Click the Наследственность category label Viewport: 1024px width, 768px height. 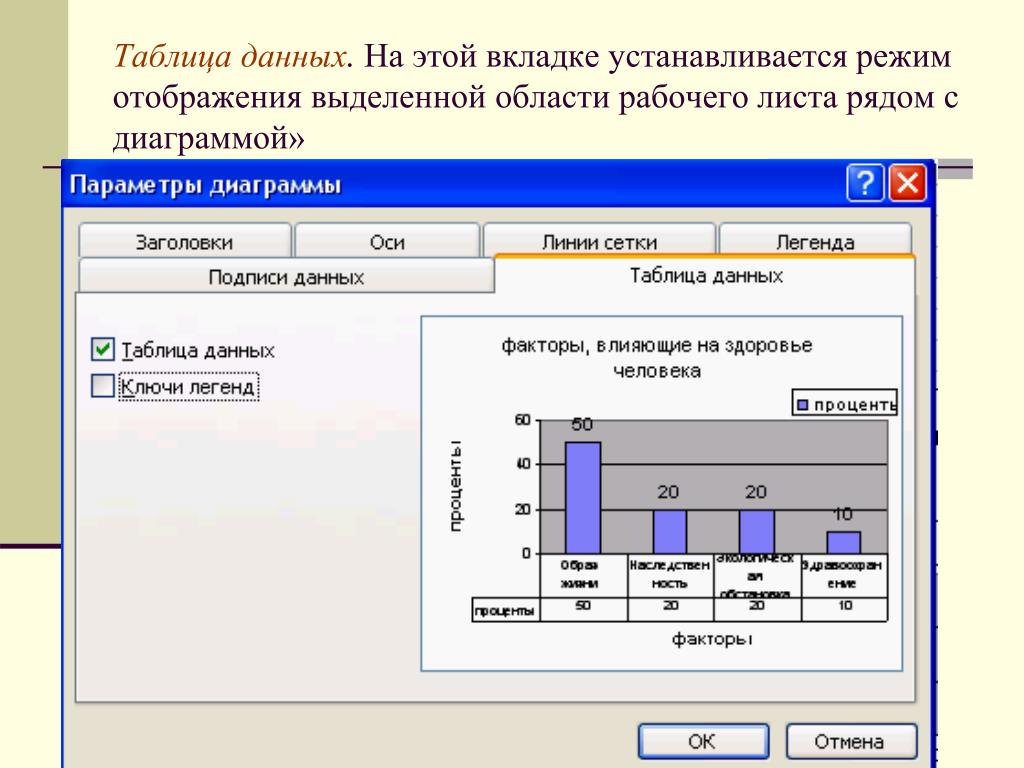tap(669, 574)
